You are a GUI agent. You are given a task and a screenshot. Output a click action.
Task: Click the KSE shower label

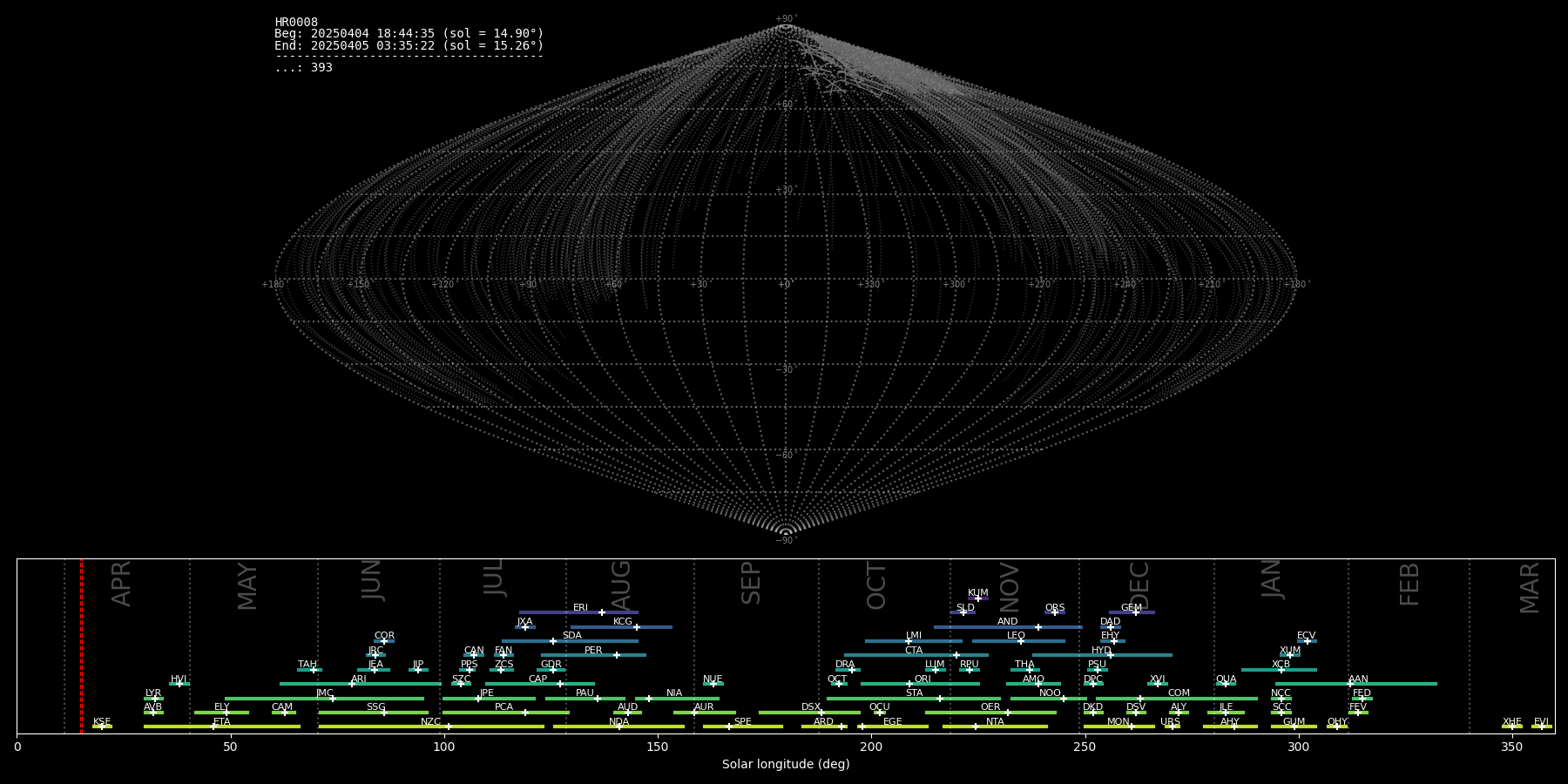[102, 722]
